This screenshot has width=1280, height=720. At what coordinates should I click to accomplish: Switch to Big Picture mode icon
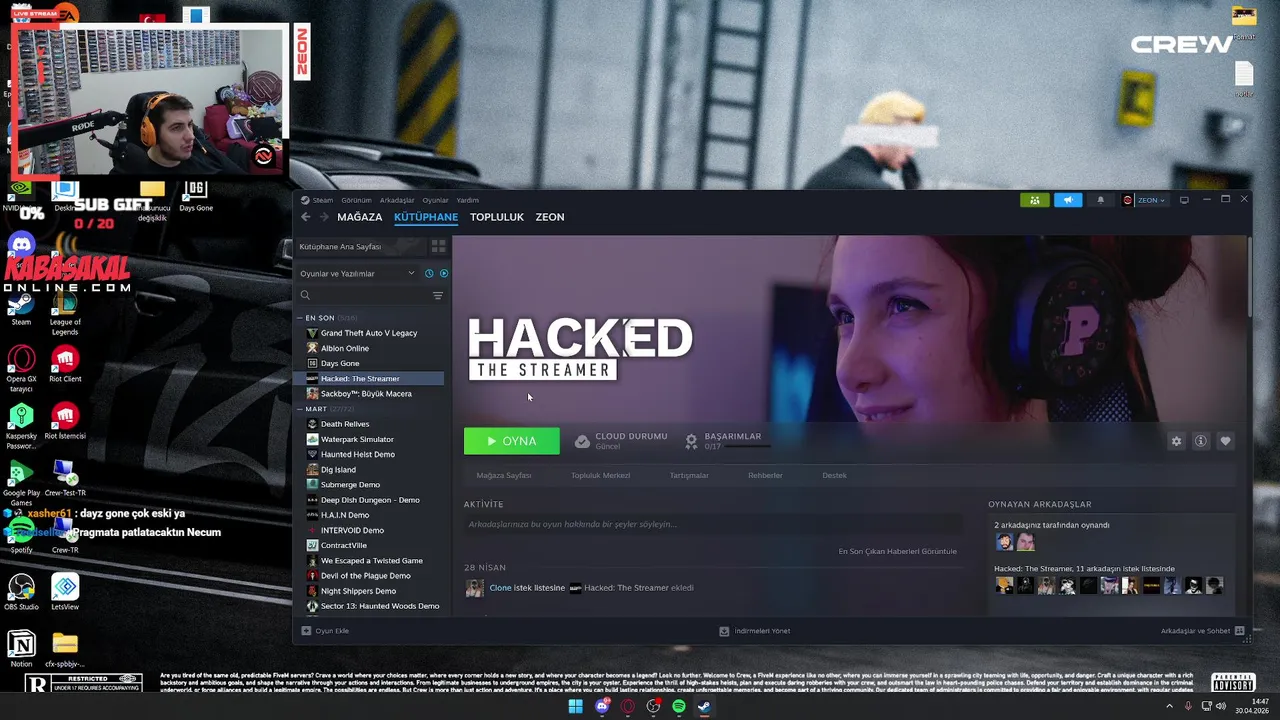pos(1184,200)
